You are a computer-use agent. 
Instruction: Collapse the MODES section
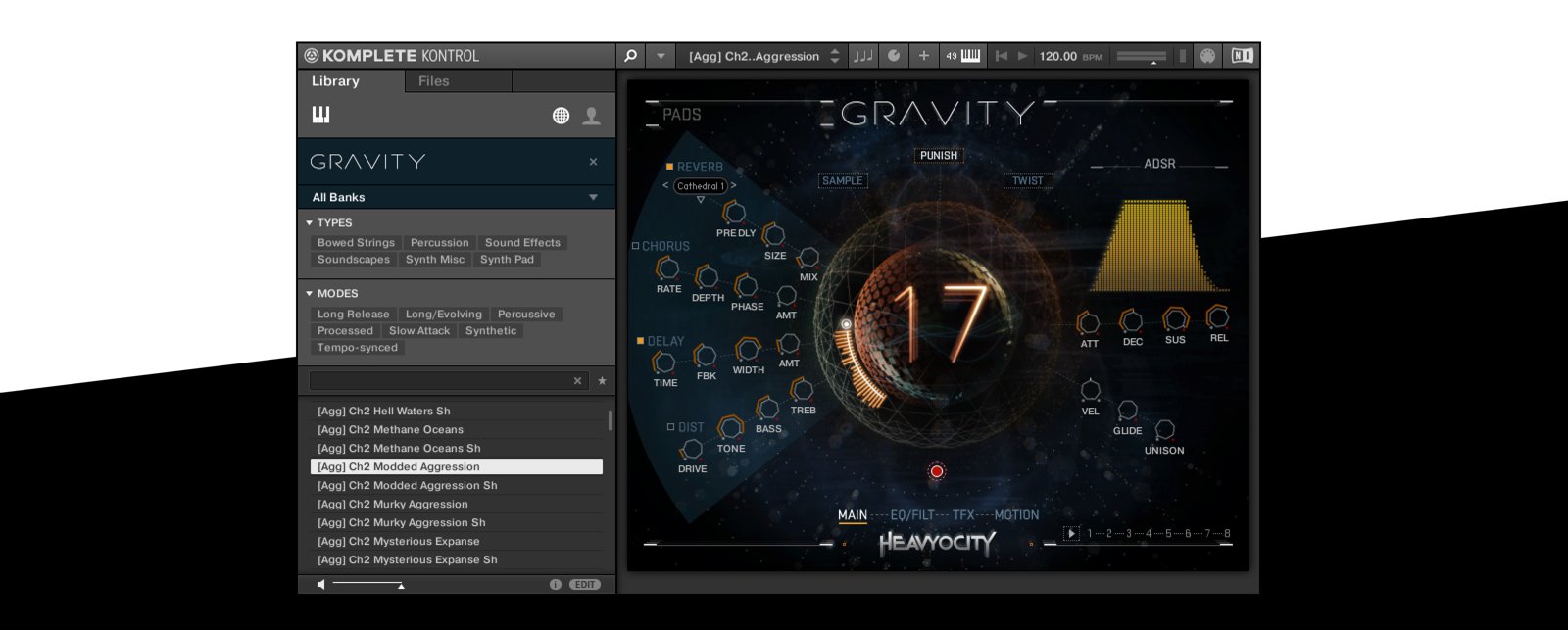(310, 294)
